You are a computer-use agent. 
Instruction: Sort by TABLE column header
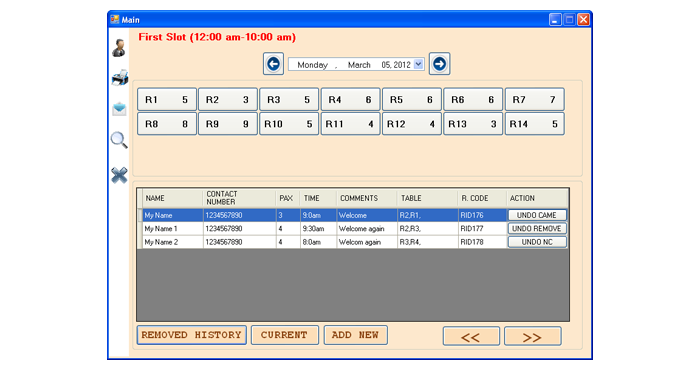tap(427, 198)
